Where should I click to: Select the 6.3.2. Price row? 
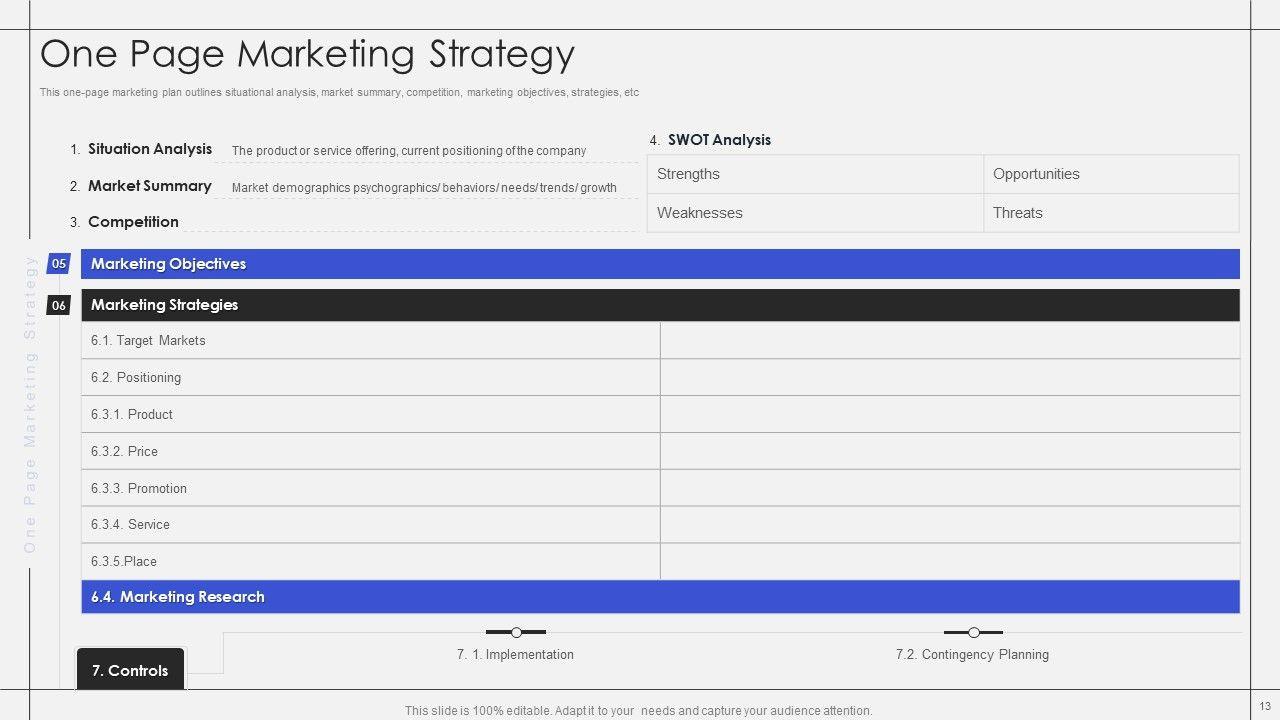370,452
